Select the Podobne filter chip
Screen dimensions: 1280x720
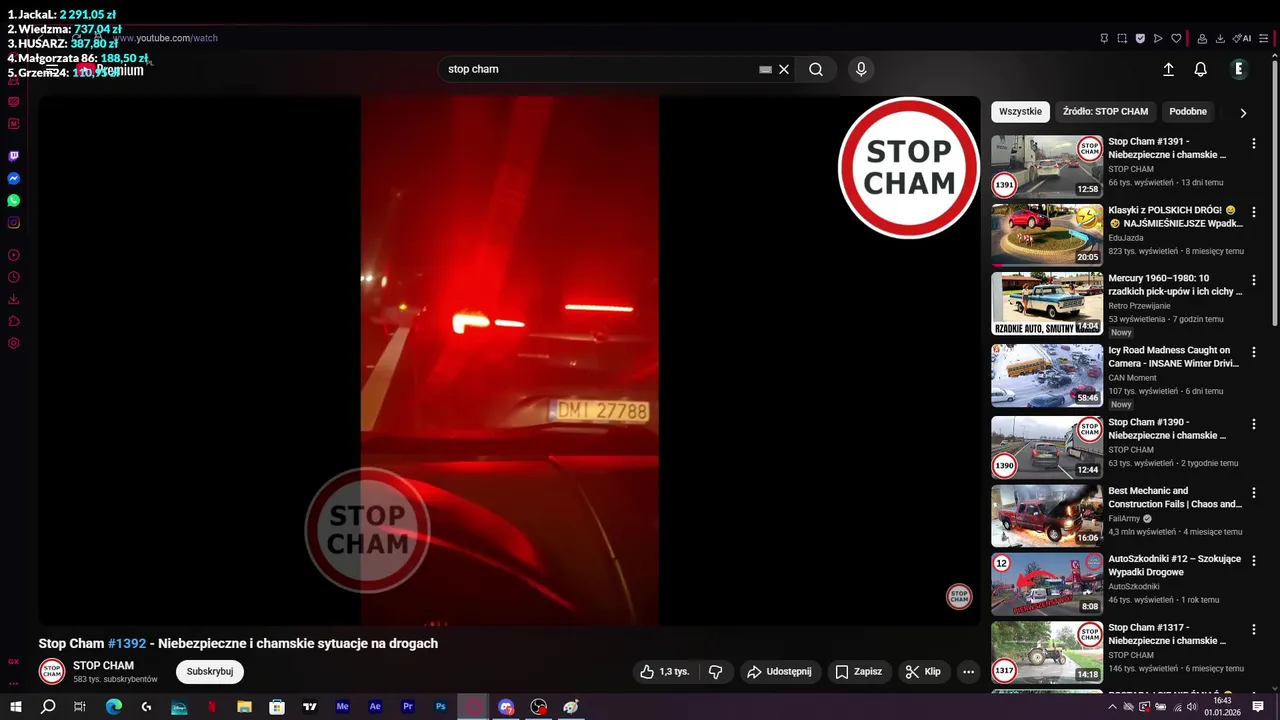point(1188,111)
